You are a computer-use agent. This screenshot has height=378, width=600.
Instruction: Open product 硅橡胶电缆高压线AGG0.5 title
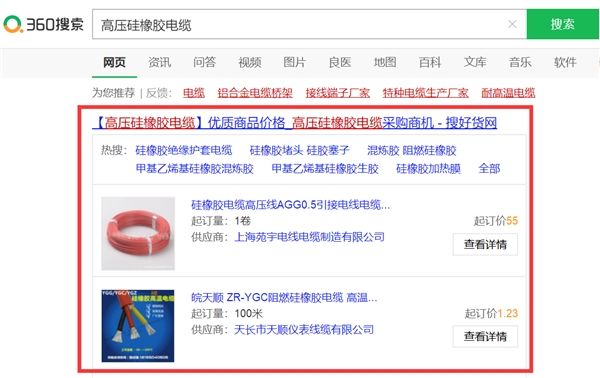click(290, 205)
